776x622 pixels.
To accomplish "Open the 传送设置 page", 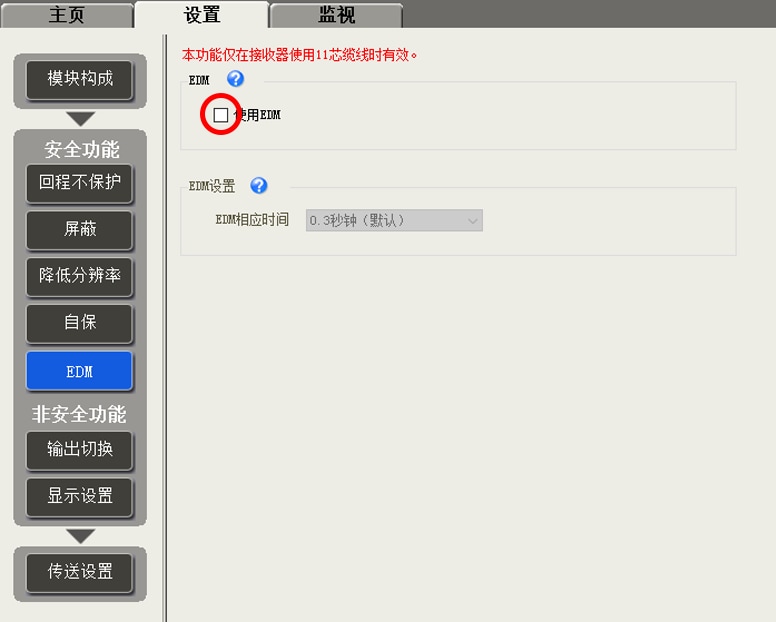I will click(80, 572).
